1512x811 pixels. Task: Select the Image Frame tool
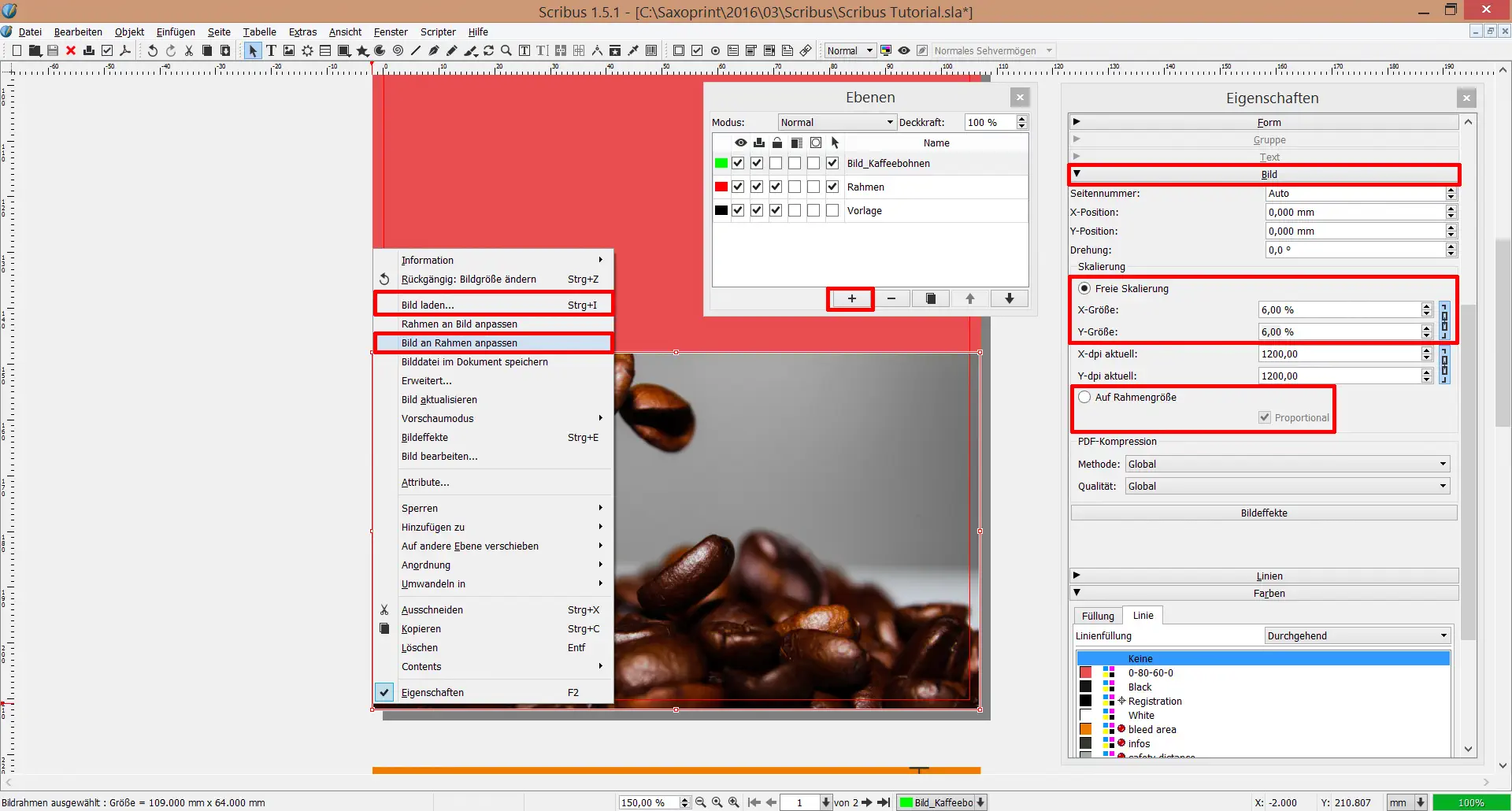click(289, 50)
